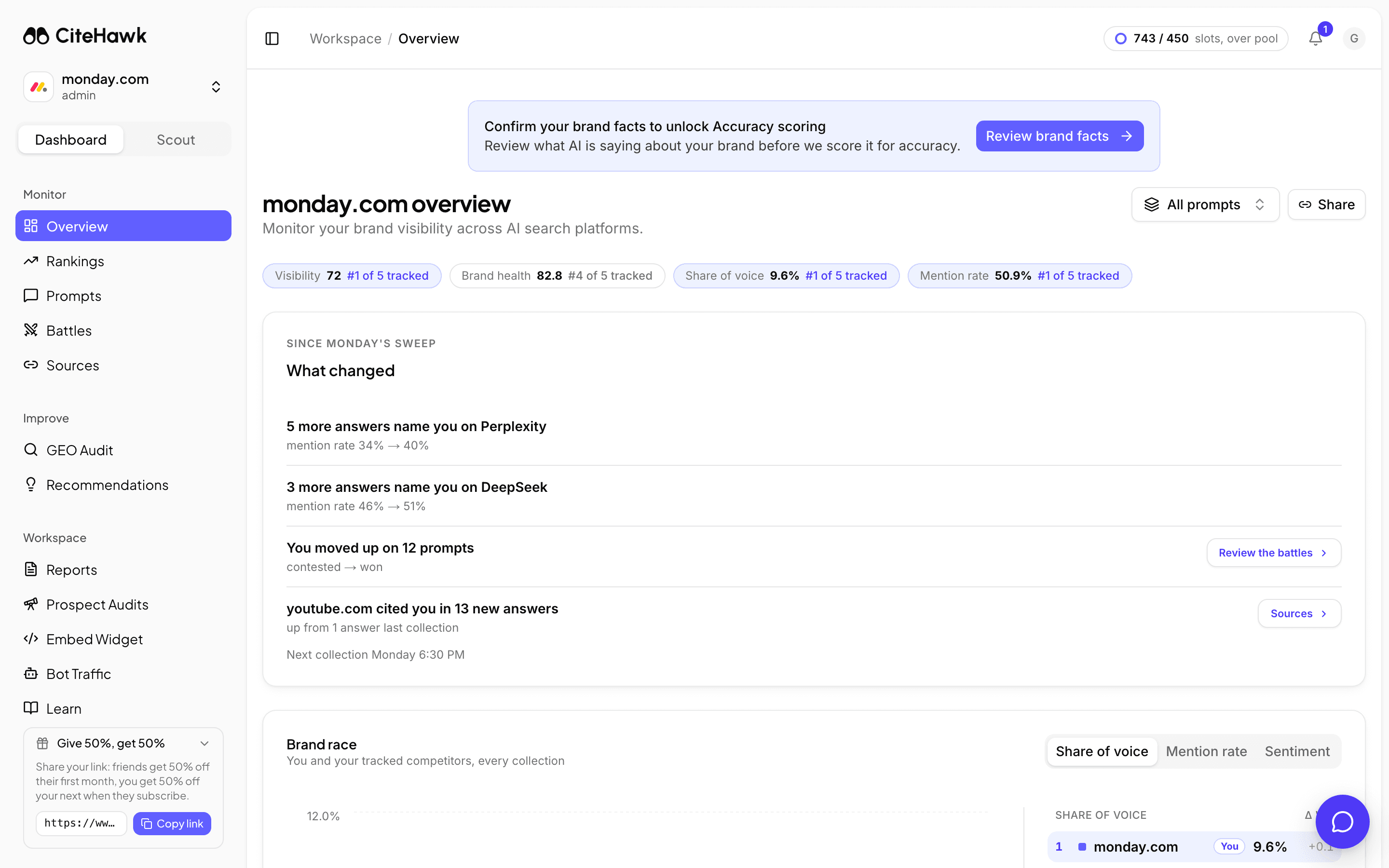The image size is (1389, 868).
Task: Click the Rankings trend icon
Action: coord(31,260)
